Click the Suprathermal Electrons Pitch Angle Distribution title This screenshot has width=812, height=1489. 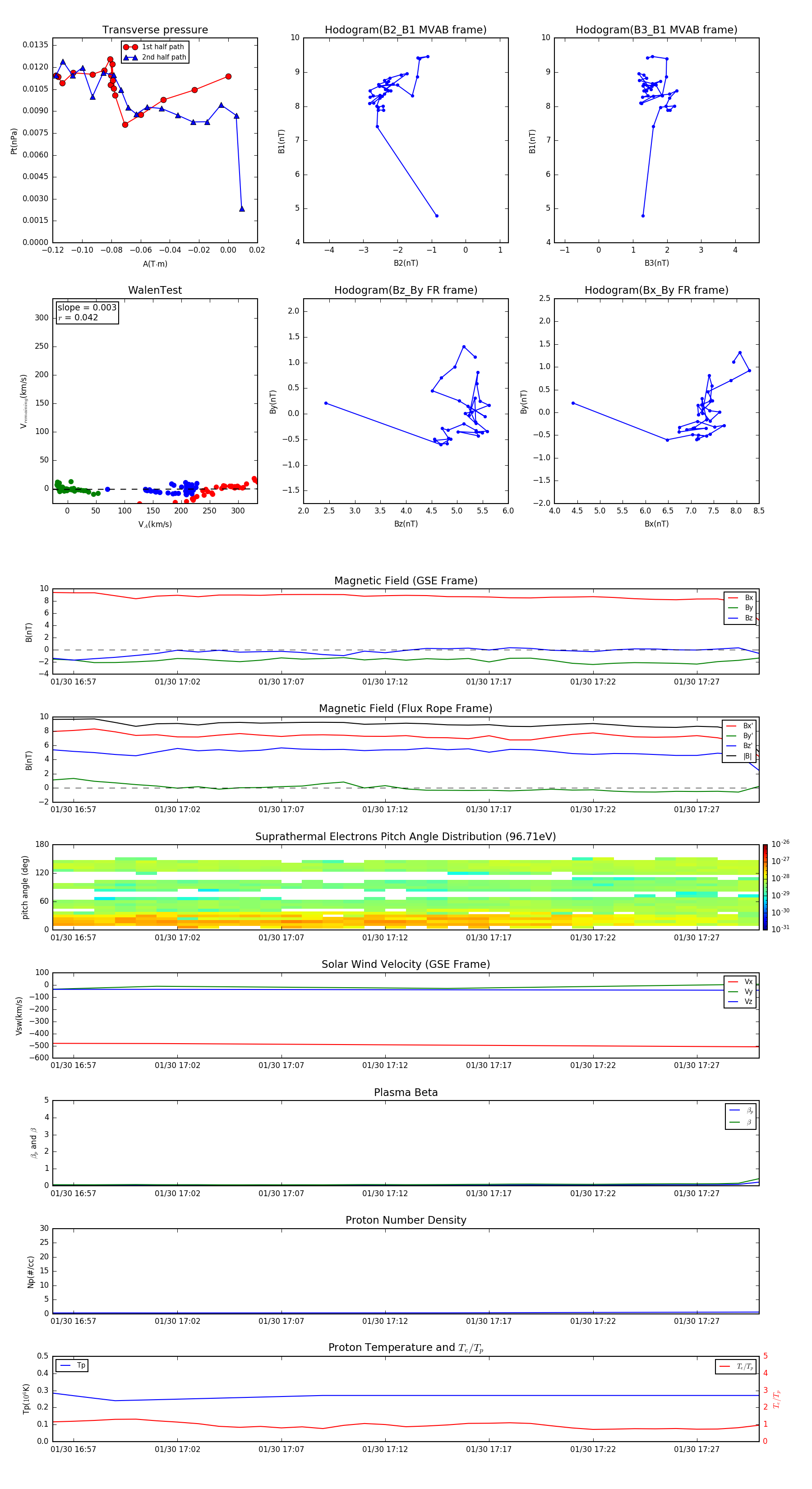pos(405,837)
